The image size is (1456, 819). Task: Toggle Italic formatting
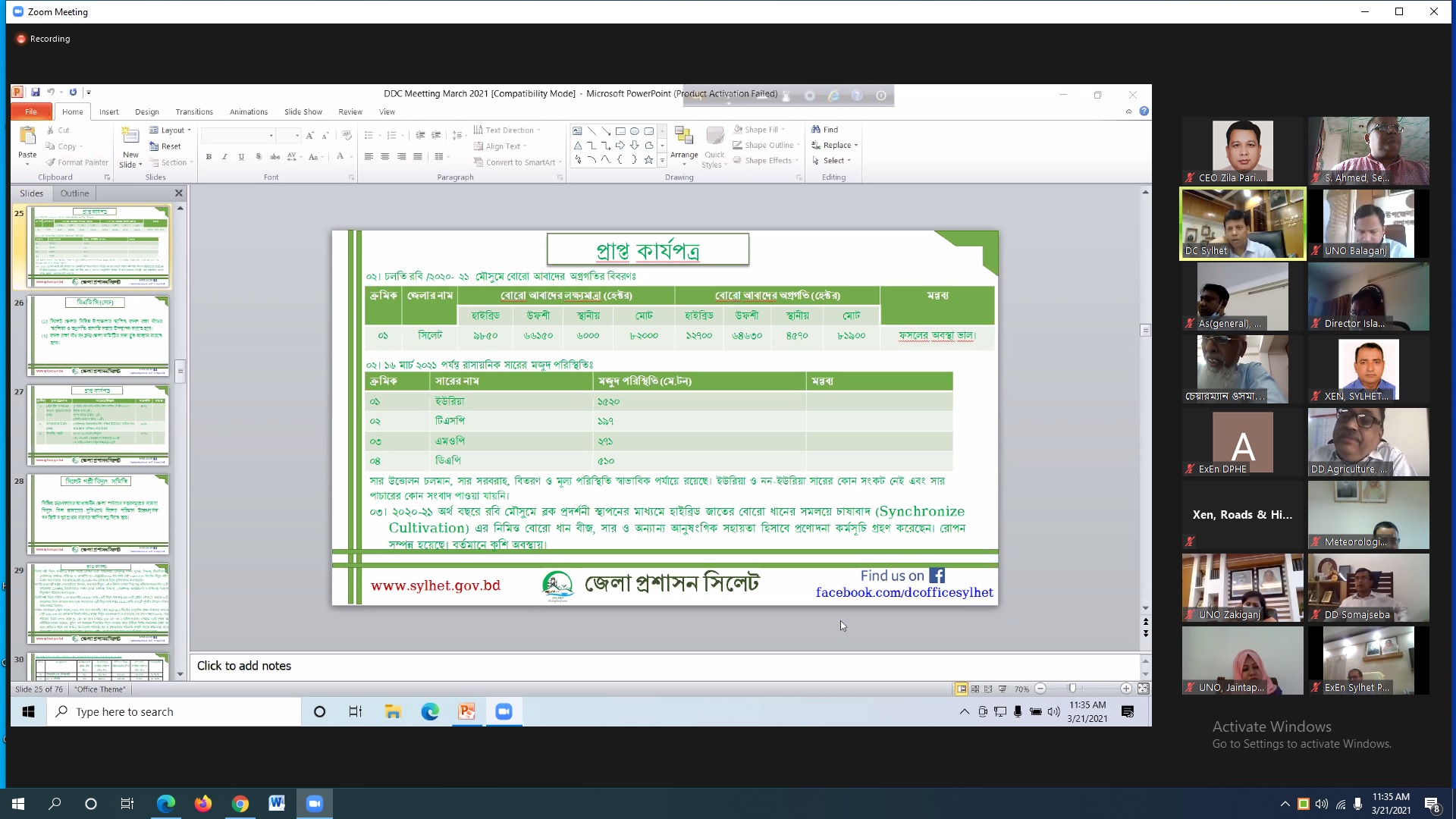pyautogui.click(x=224, y=157)
